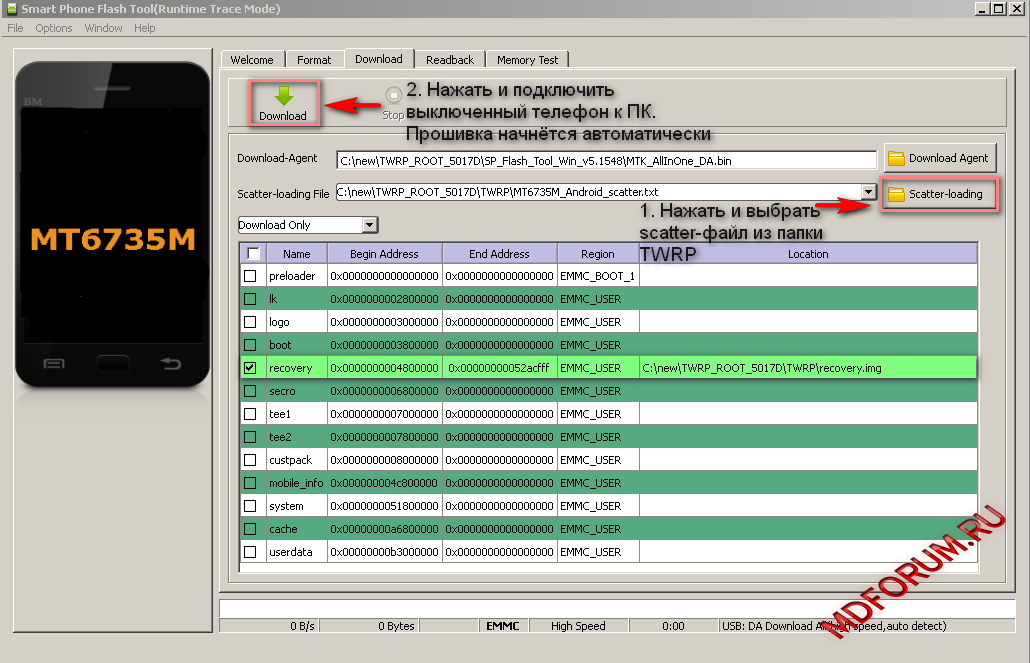Click the recovery.img location cell
The height and width of the screenshot is (663, 1030).
coord(807,368)
